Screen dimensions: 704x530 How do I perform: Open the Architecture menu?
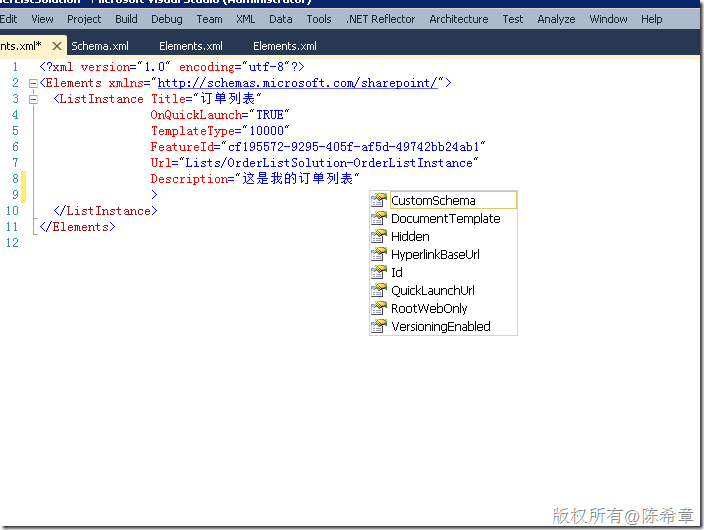tap(458, 19)
